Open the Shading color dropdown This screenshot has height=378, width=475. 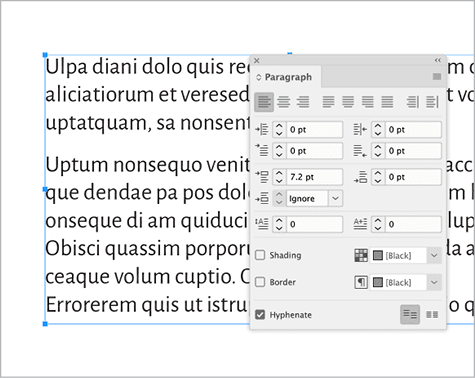(434, 255)
